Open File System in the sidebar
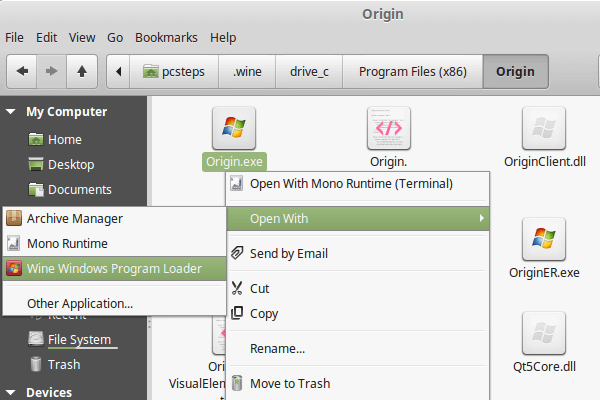The width and height of the screenshot is (600, 400). tap(79, 340)
